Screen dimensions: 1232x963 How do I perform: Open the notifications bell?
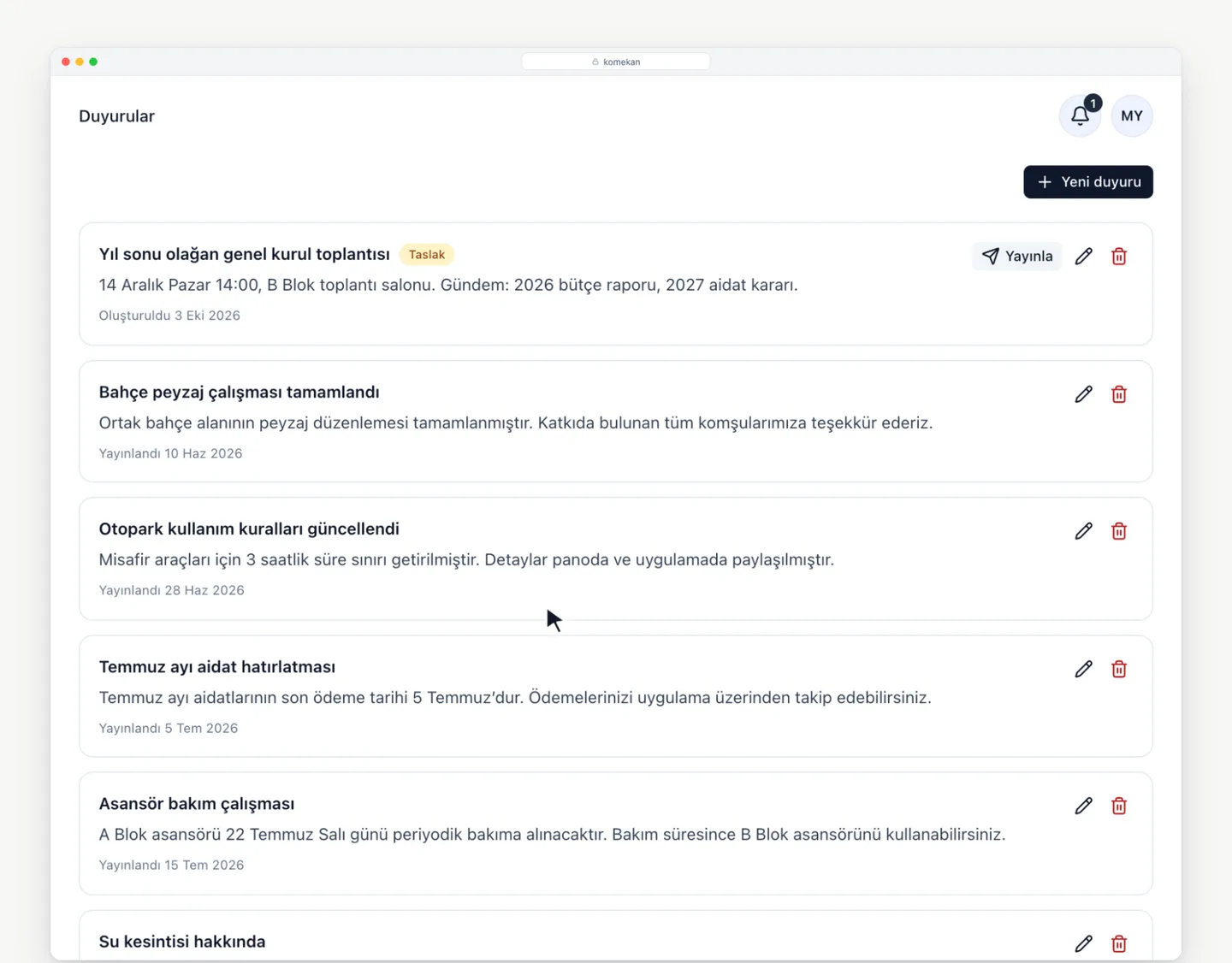pos(1080,115)
